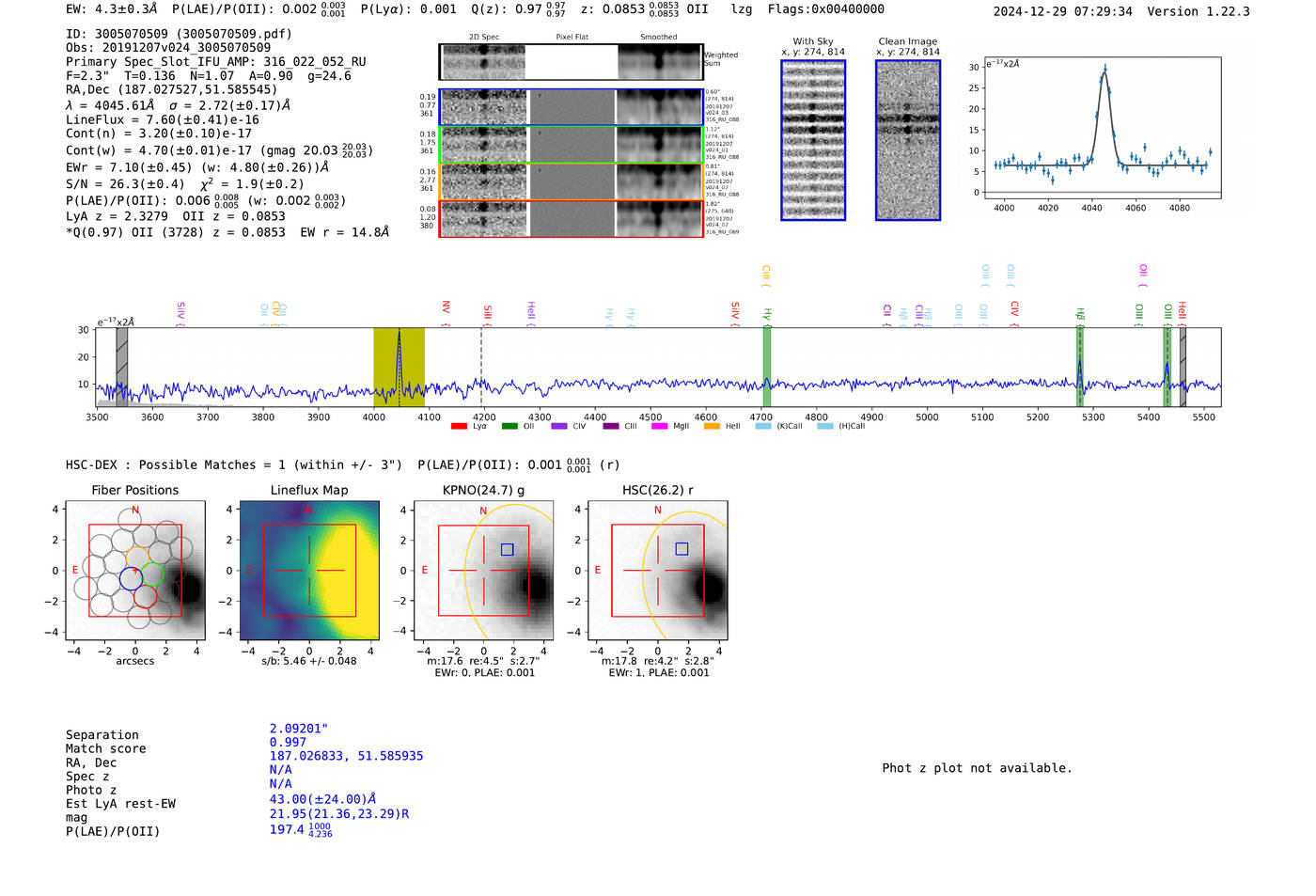Click the green Hγ band in the spectrum
This screenshot has height=896, width=1316.
(x=767, y=367)
